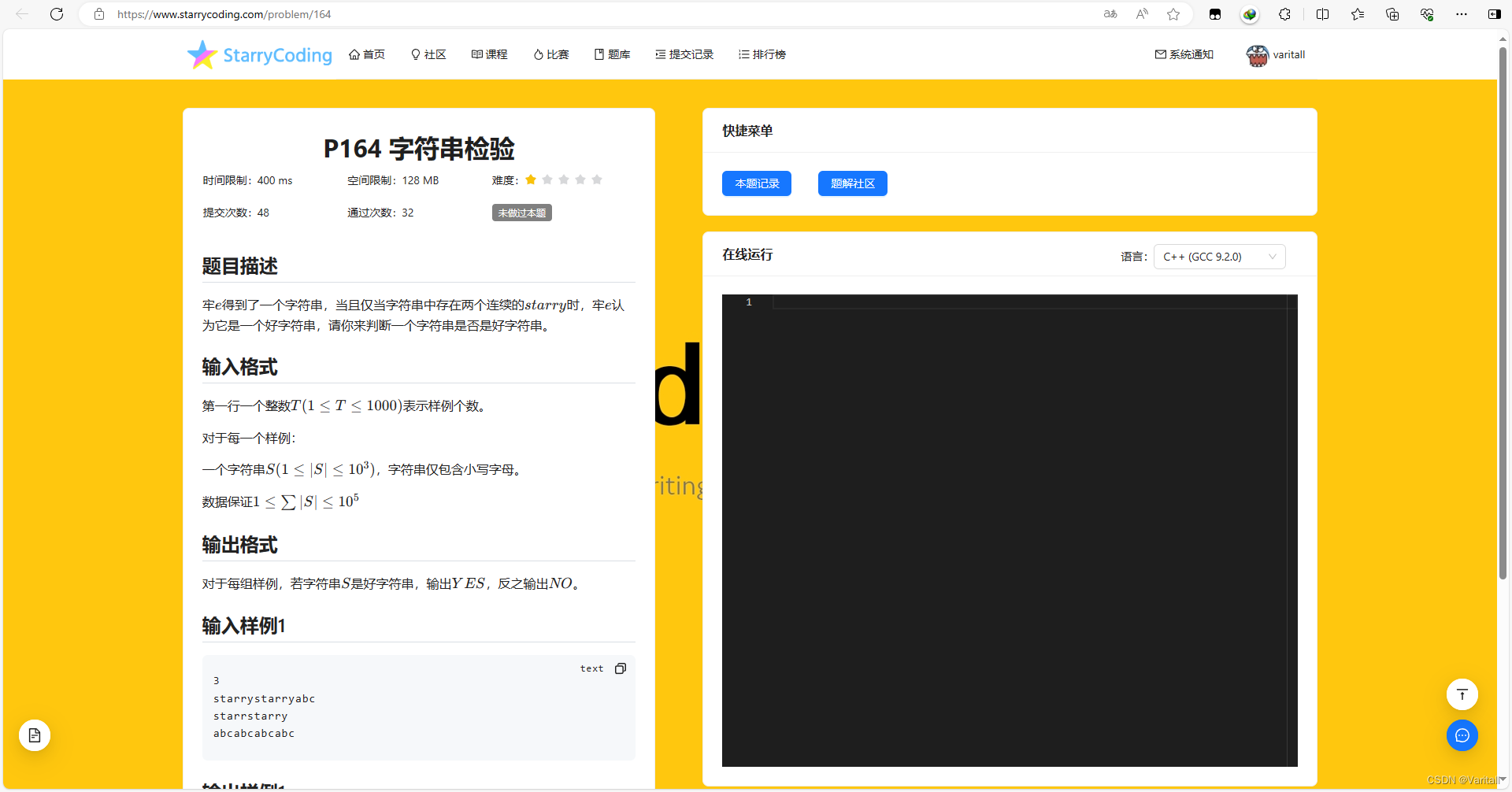Open browser settings and more menu
This screenshot has width=1512, height=792.
coord(1462,14)
